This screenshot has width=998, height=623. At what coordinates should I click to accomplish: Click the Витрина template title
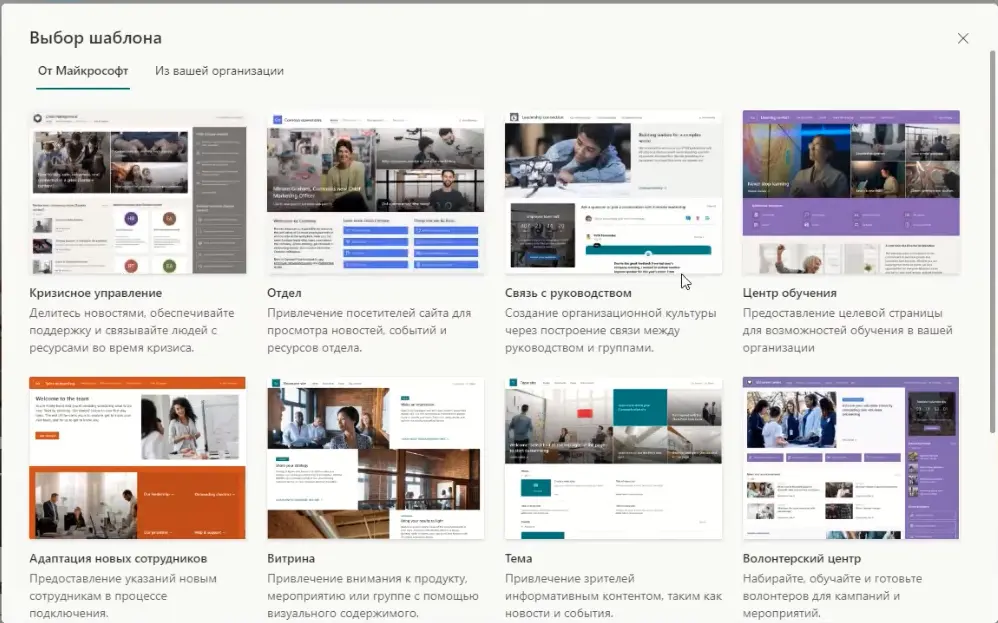tap(291, 558)
